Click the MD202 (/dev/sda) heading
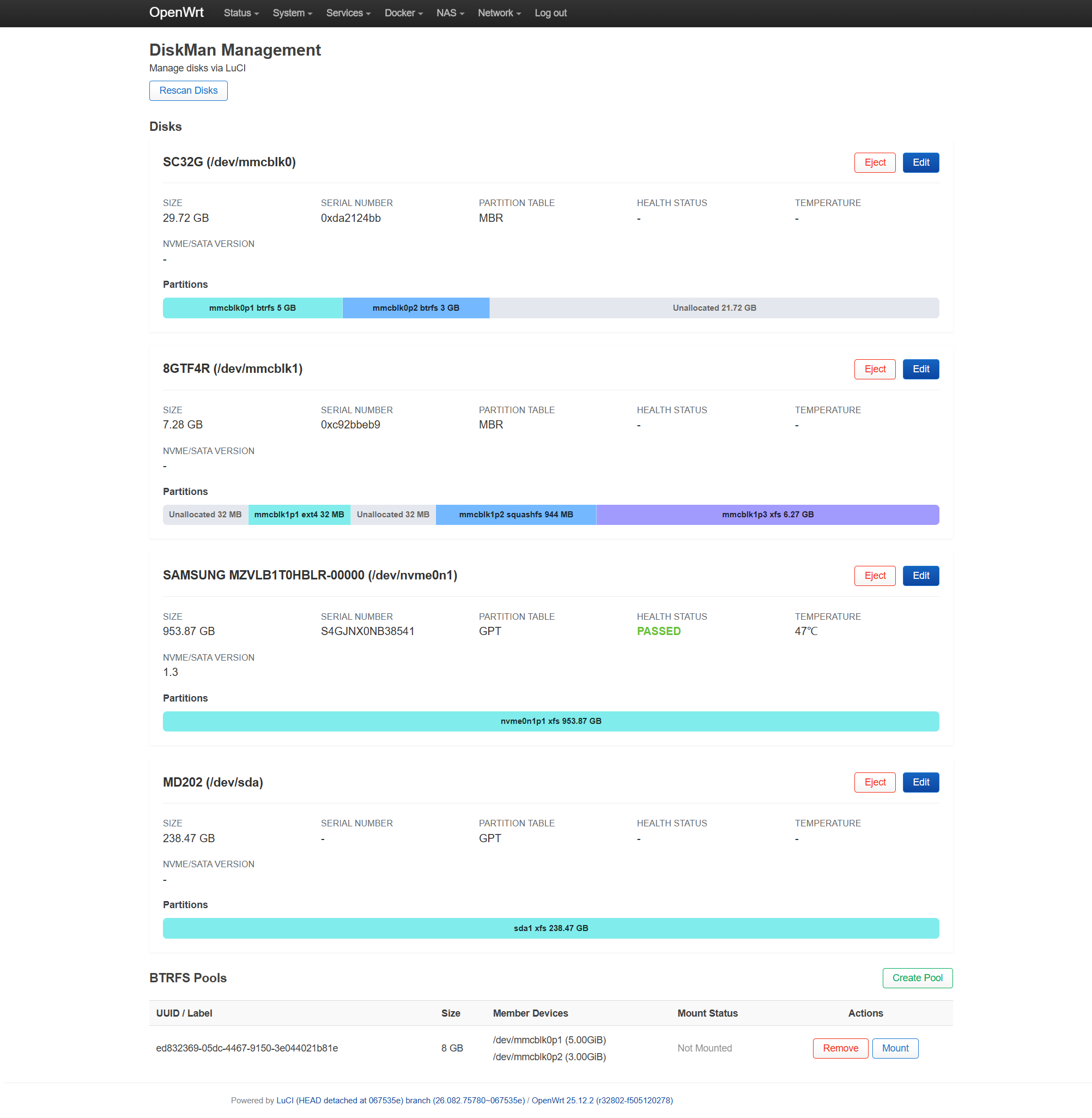This screenshot has height=1118, width=1092. click(x=213, y=782)
